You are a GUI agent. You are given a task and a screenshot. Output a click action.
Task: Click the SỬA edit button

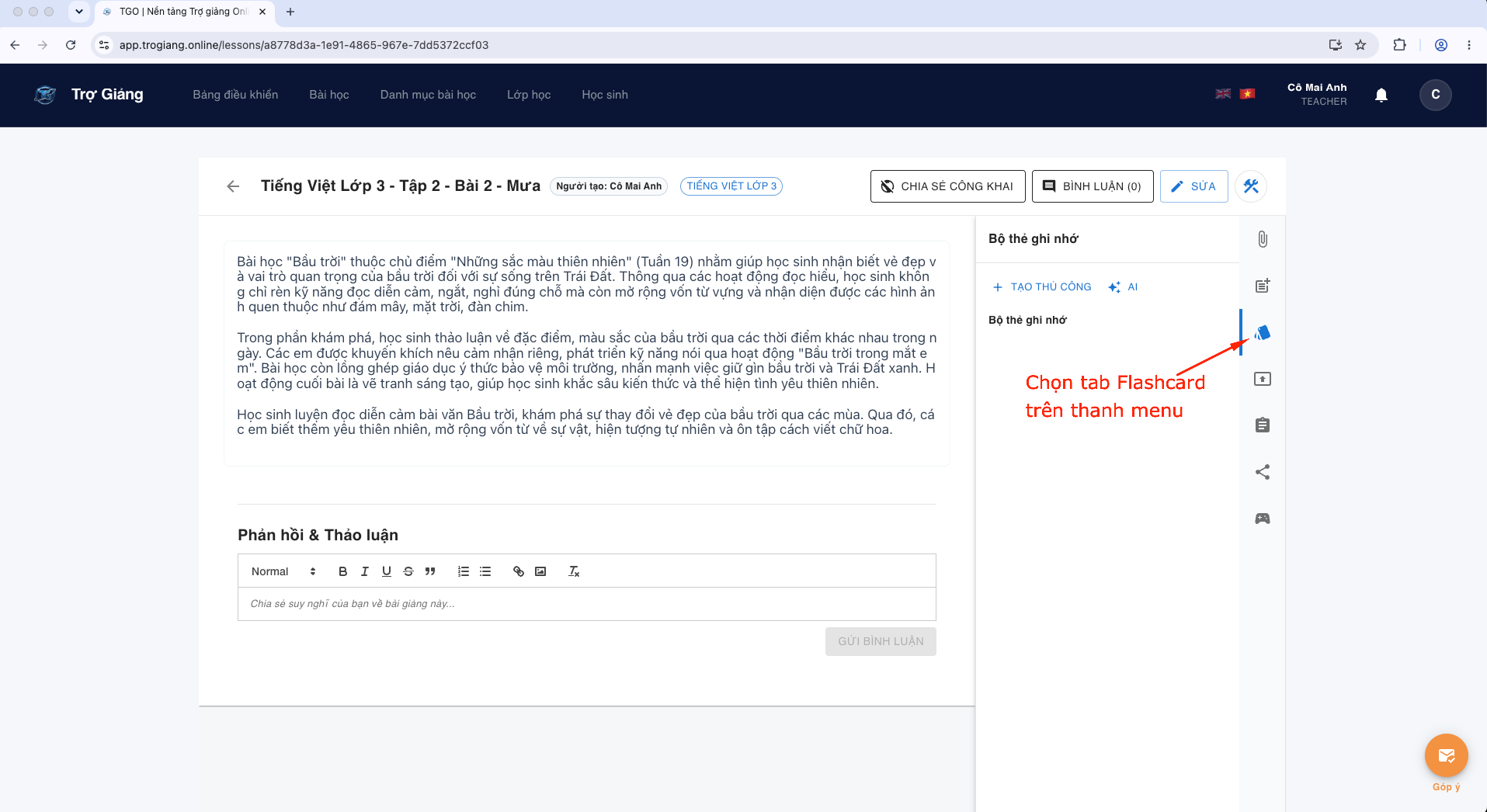1194,186
